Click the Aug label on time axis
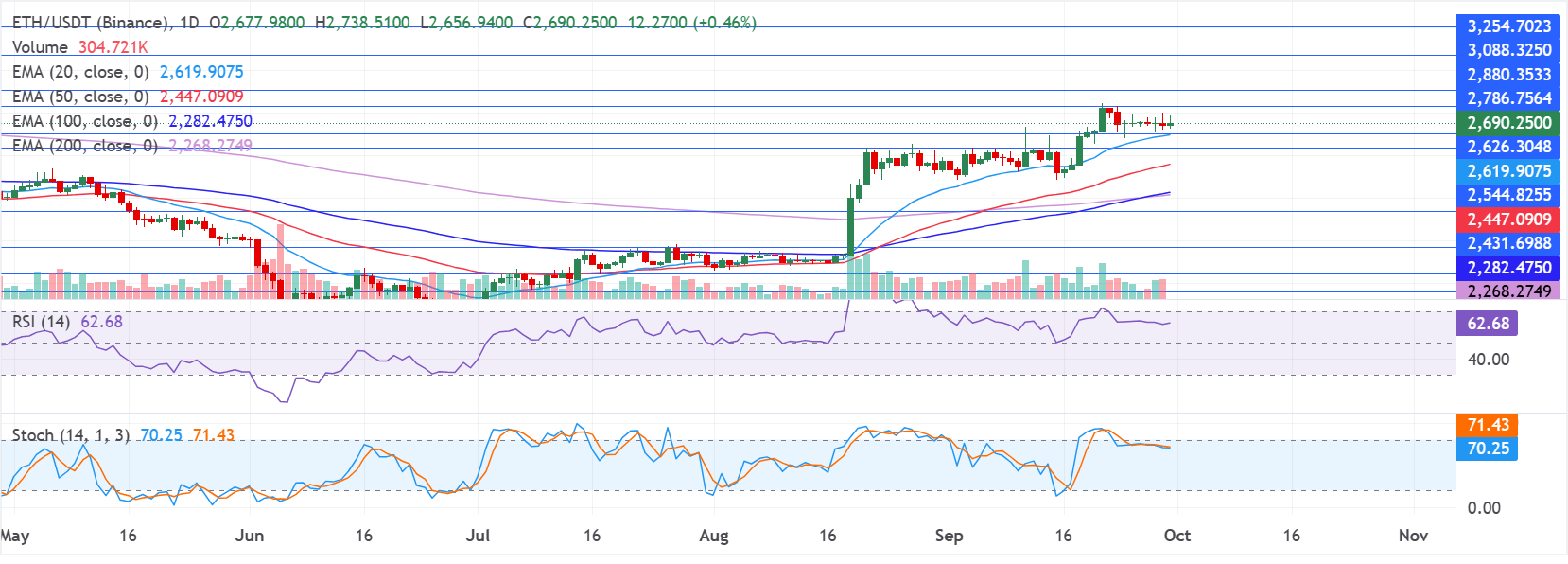The height and width of the screenshot is (564, 1568). click(x=714, y=536)
